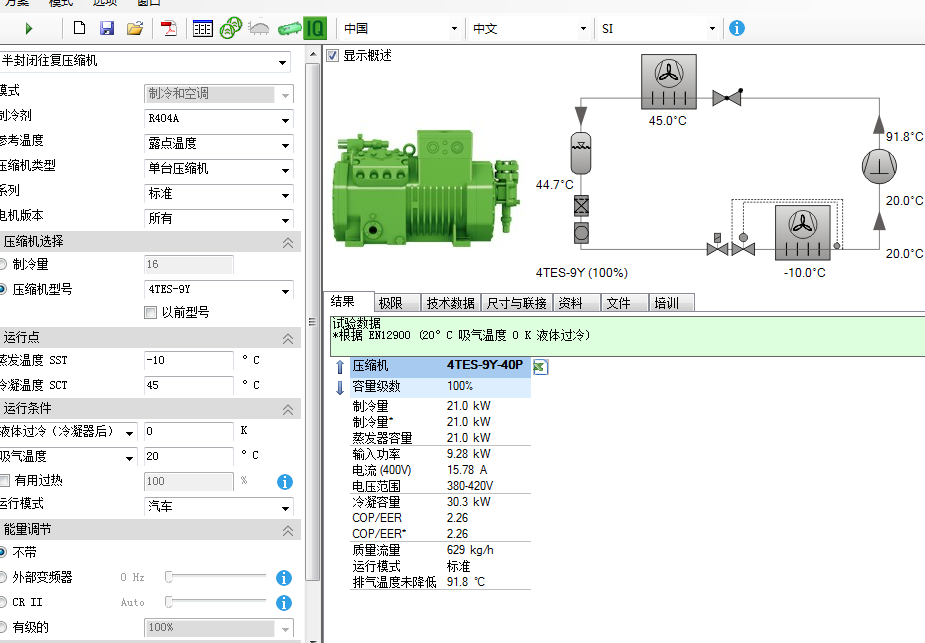Create a new project document
Screen dimensions: 925x643
[x=79, y=28]
